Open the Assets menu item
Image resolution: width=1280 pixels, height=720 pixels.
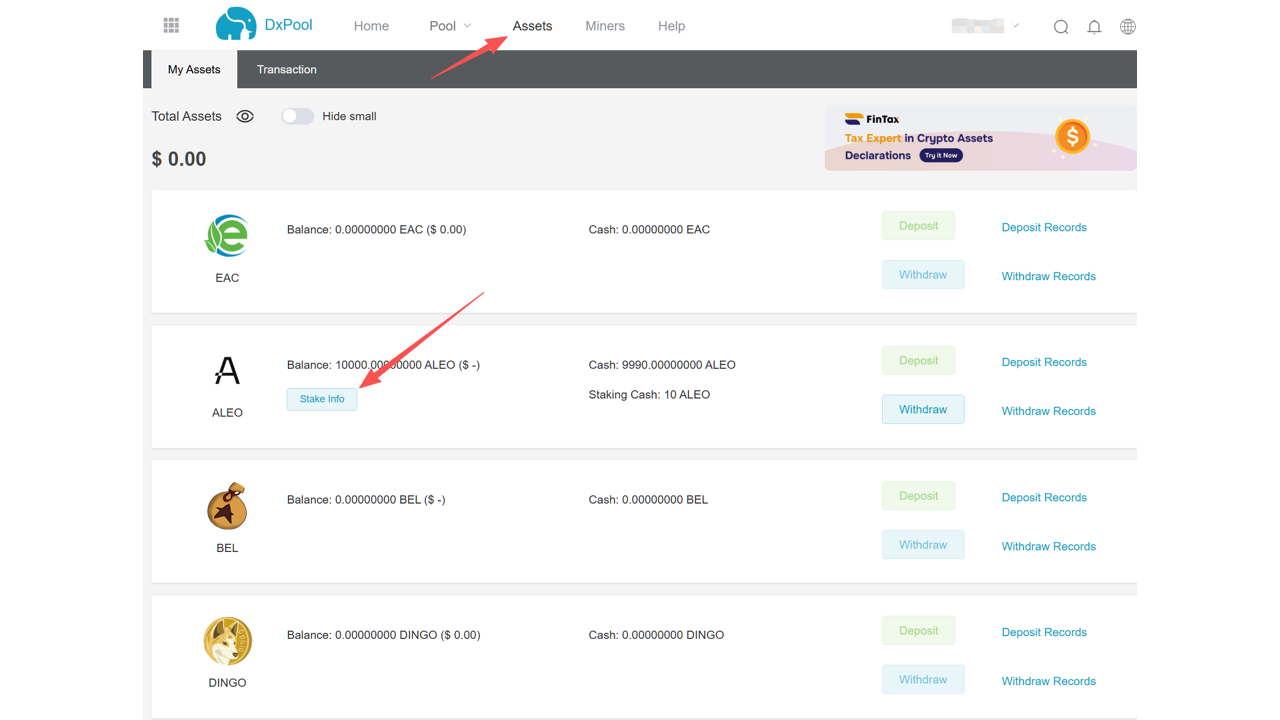(532, 26)
